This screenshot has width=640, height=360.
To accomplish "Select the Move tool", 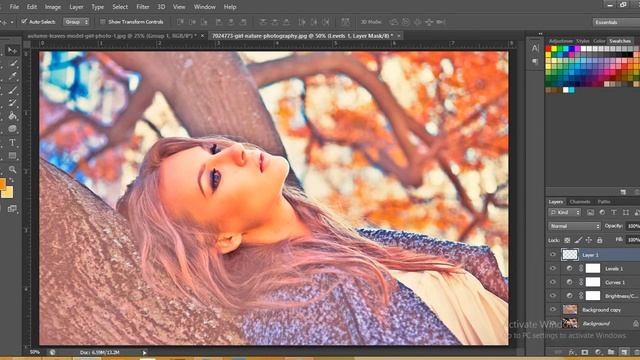I will 12,50.
